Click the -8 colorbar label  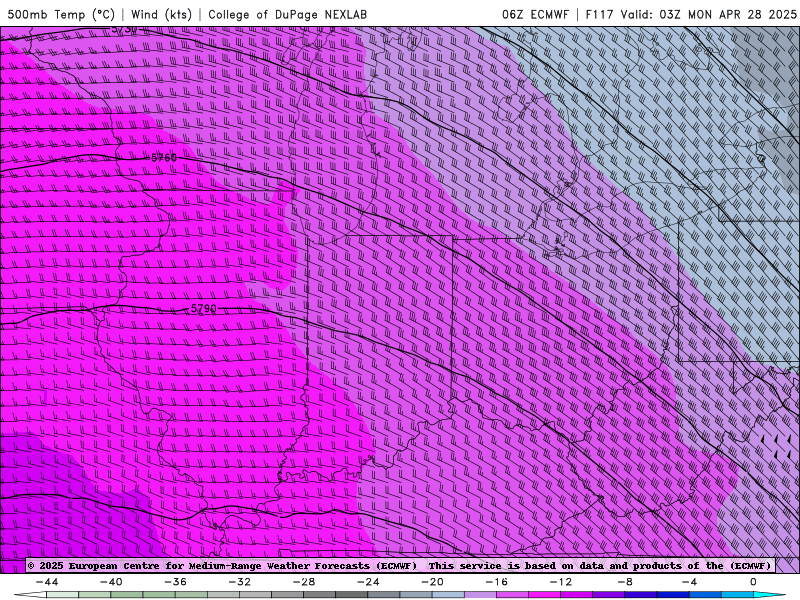click(625, 582)
